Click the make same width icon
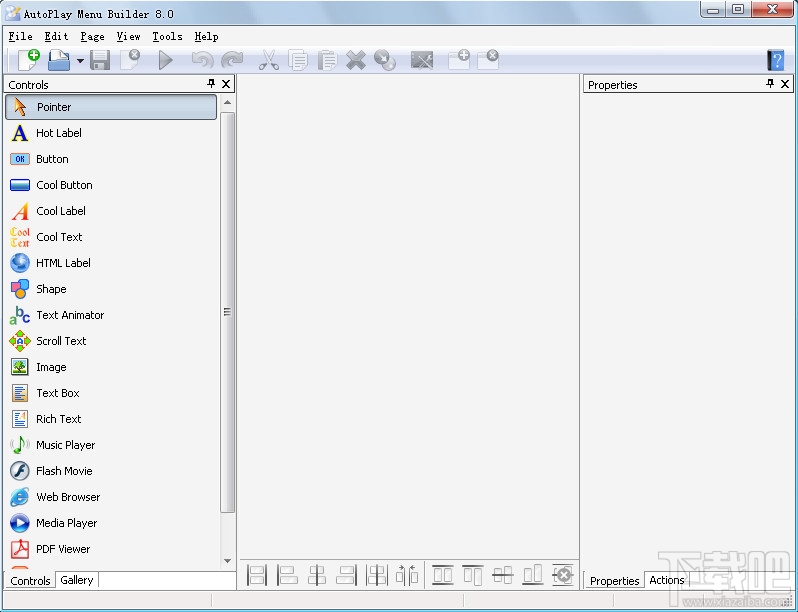The image size is (798, 612). pos(256,575)
